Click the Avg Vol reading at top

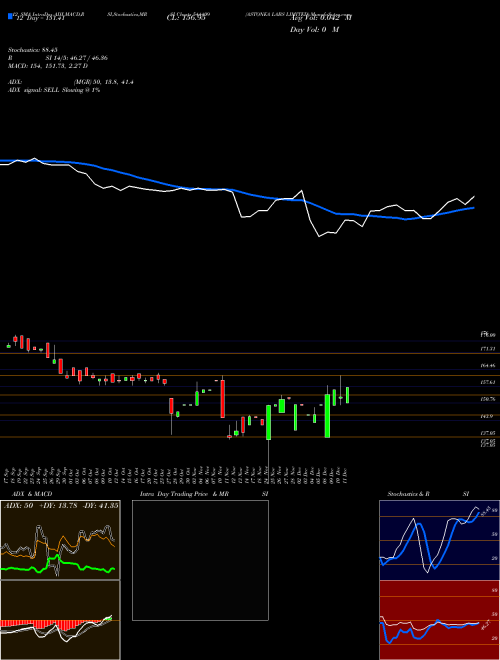coord(321,18)
